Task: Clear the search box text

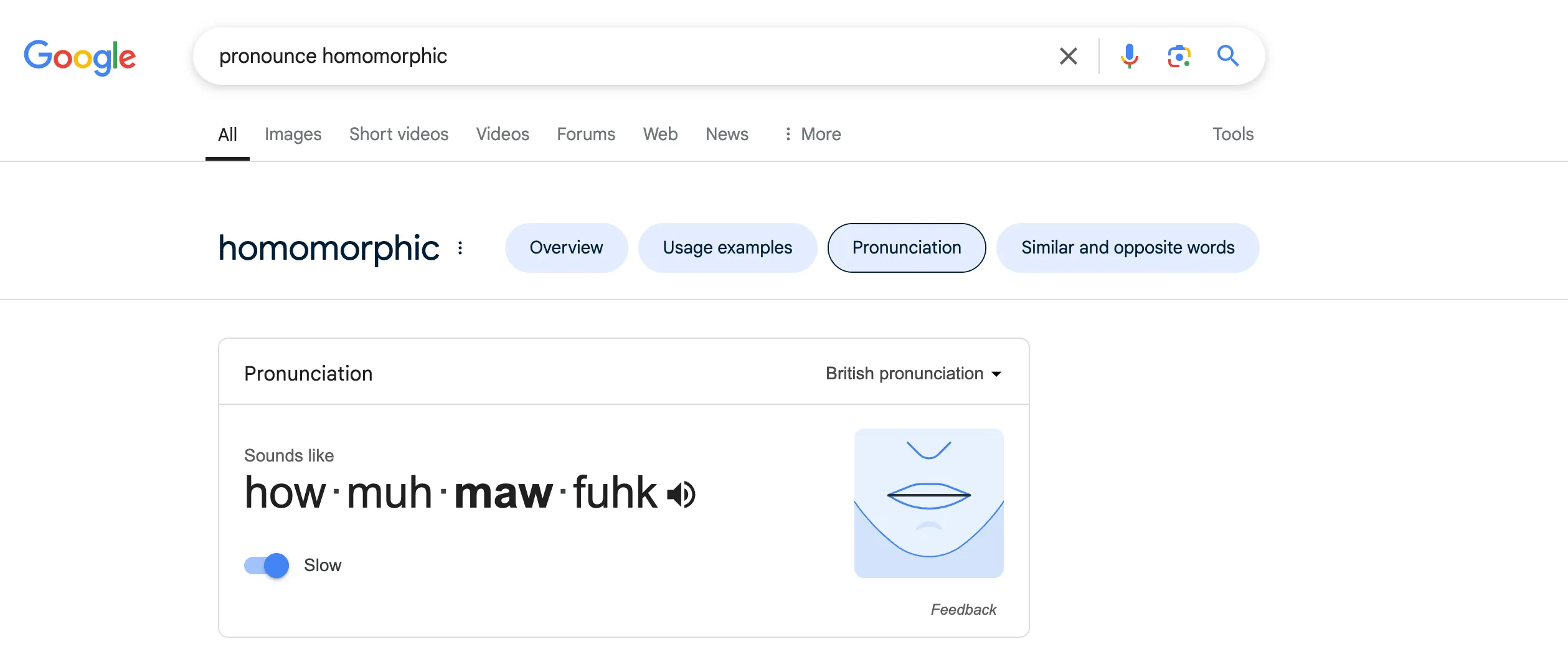Action: [1068, 56]
